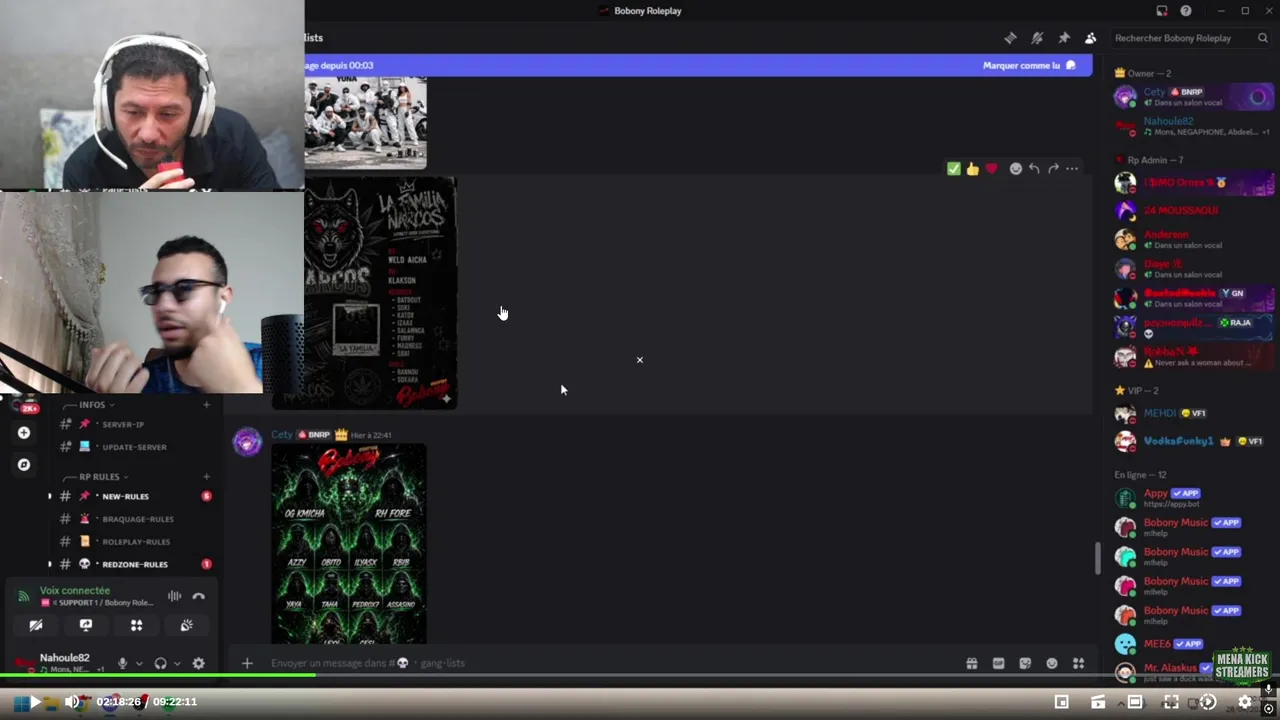This screenshot has height=720, width=1280.
Task: Click Voix connectée status text
Action: click(75, 591)
